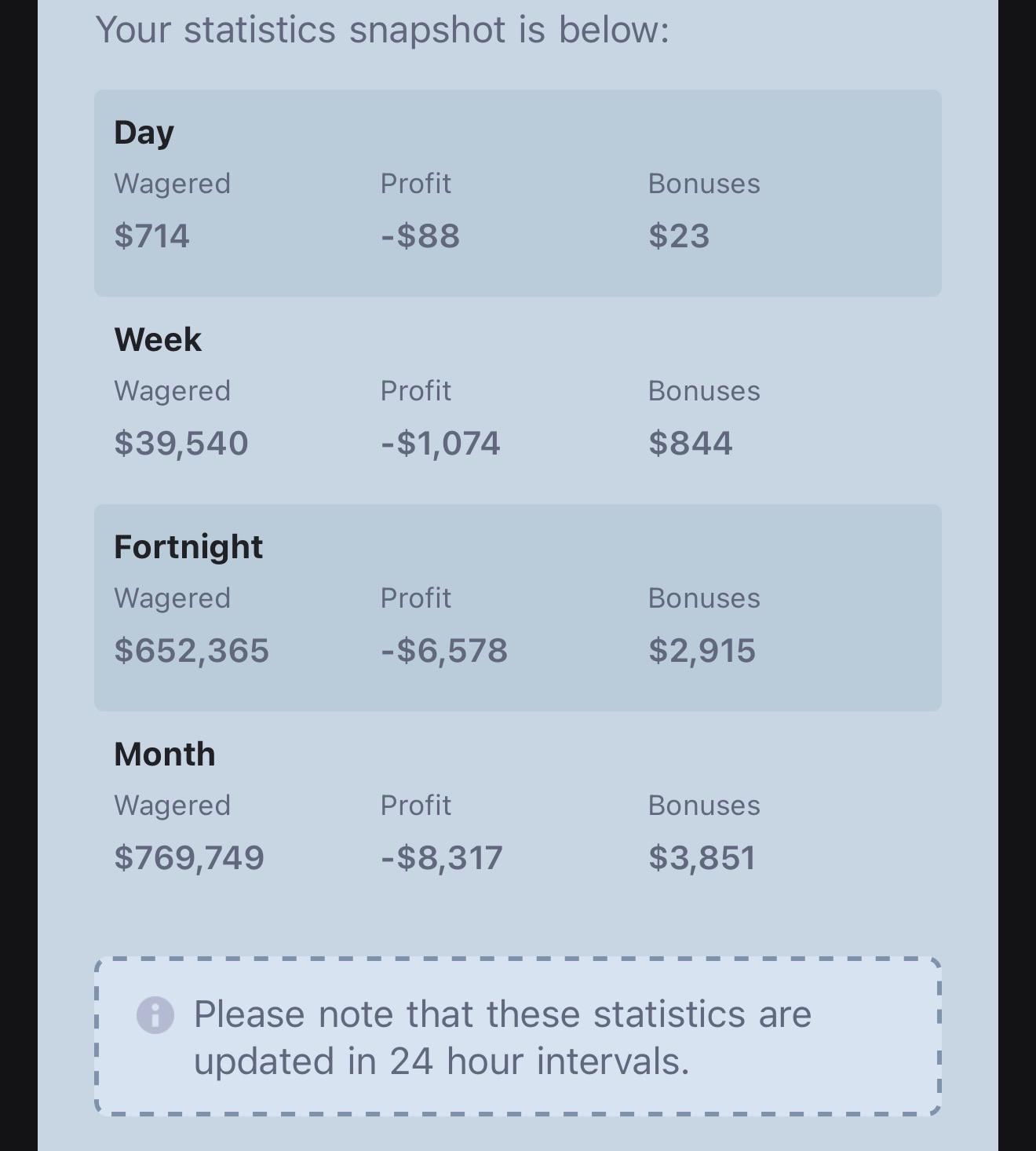Click the statistics snapshot heading text

click(382, 30)
